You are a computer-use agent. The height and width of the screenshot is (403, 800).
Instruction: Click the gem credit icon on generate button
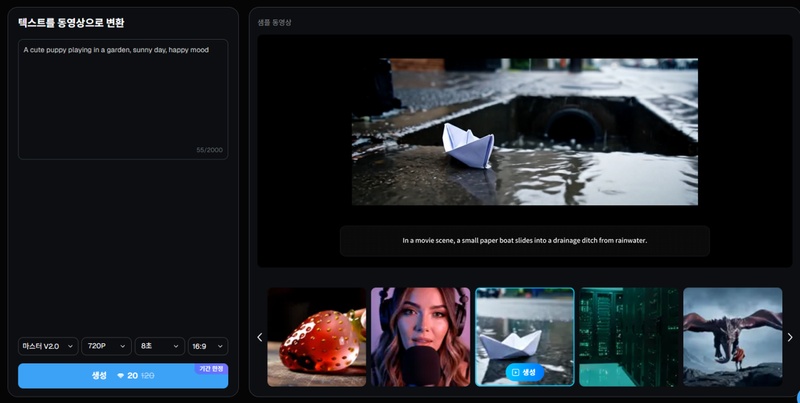(121, 376)
